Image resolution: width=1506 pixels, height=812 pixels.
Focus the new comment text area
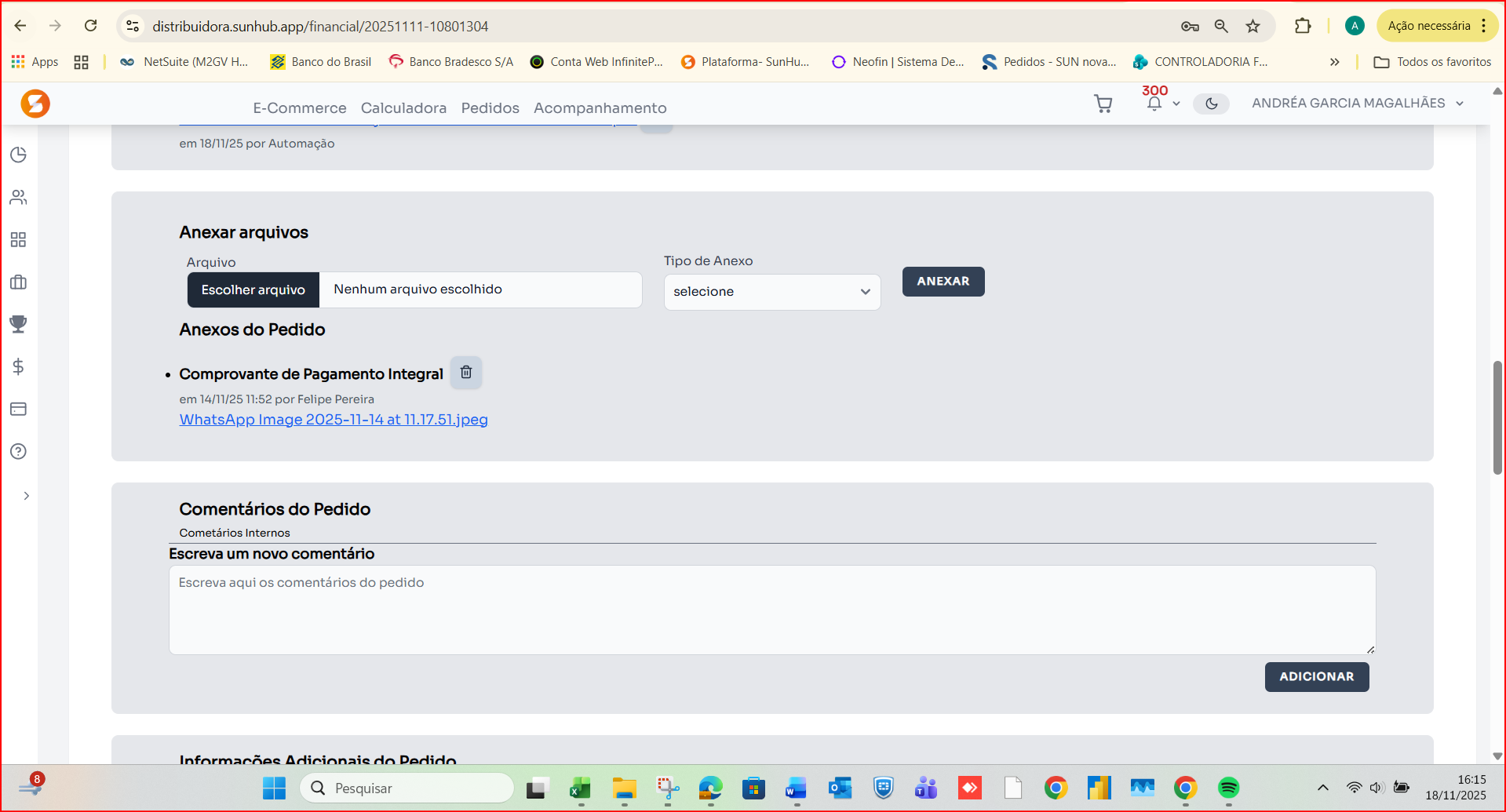pos(771,610)
